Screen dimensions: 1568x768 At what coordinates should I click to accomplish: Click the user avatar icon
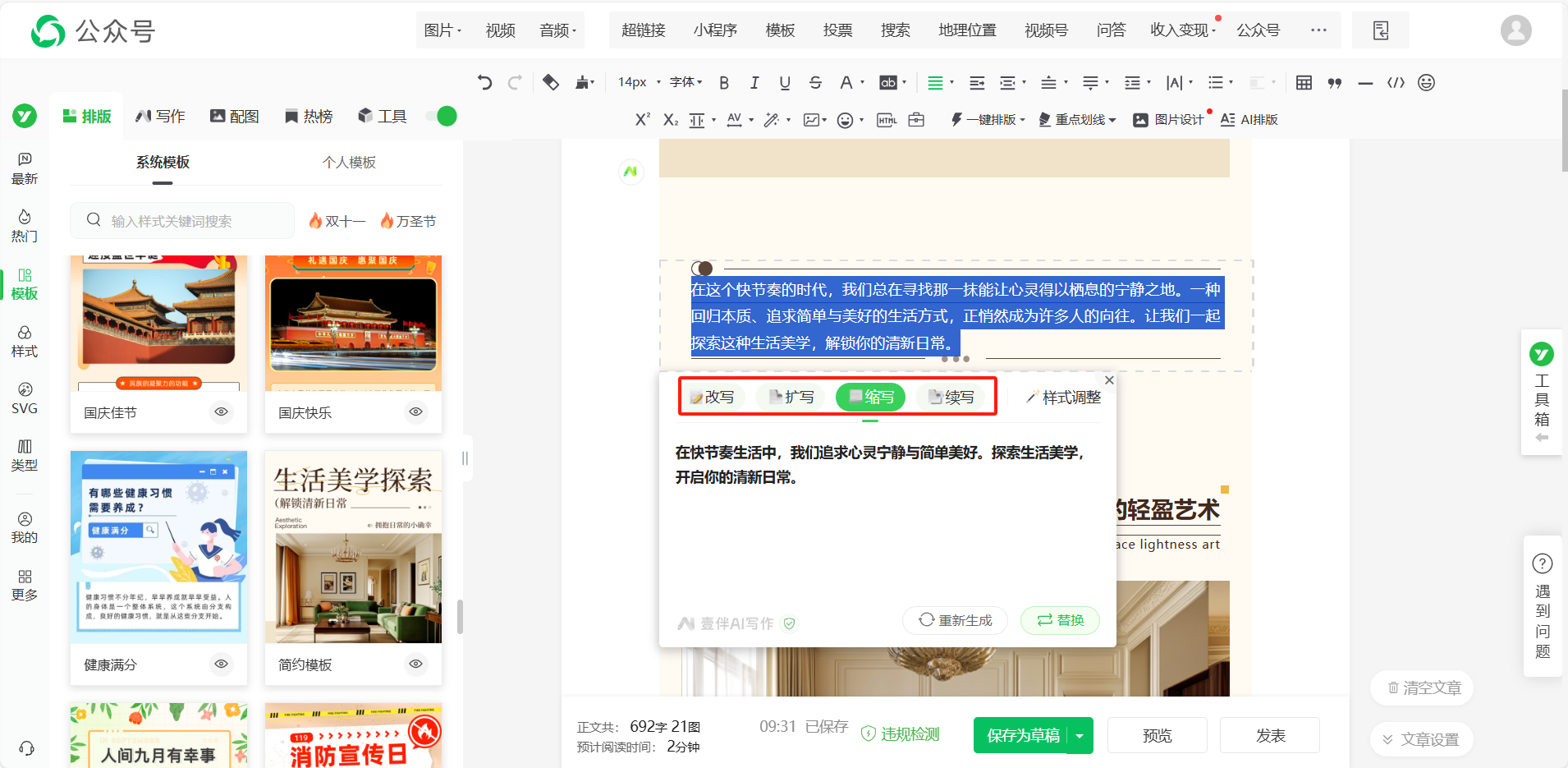[1515, 30]
